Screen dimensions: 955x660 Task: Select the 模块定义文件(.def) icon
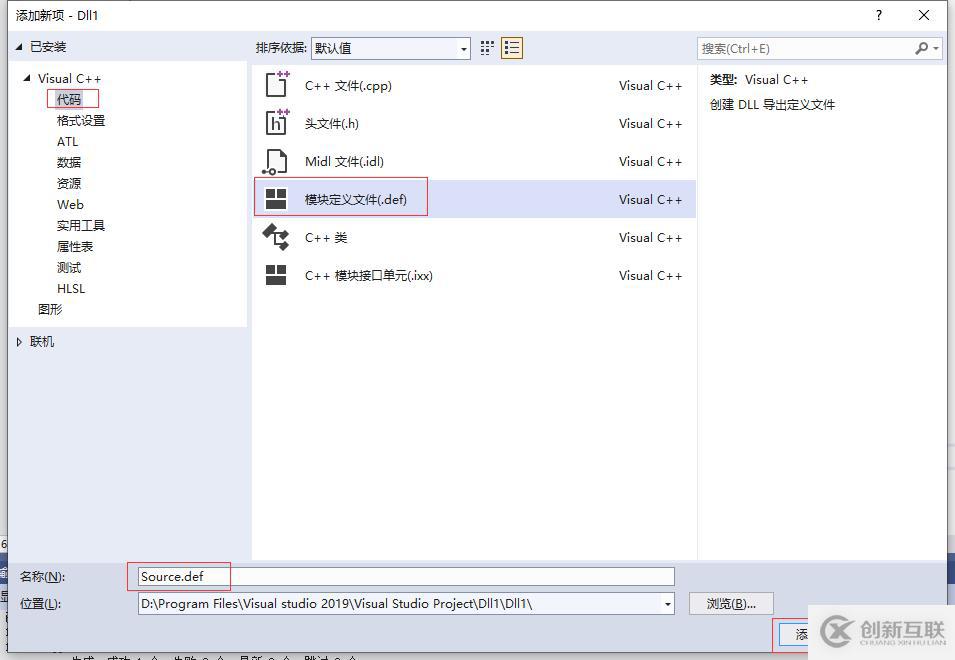click(276, 199)
